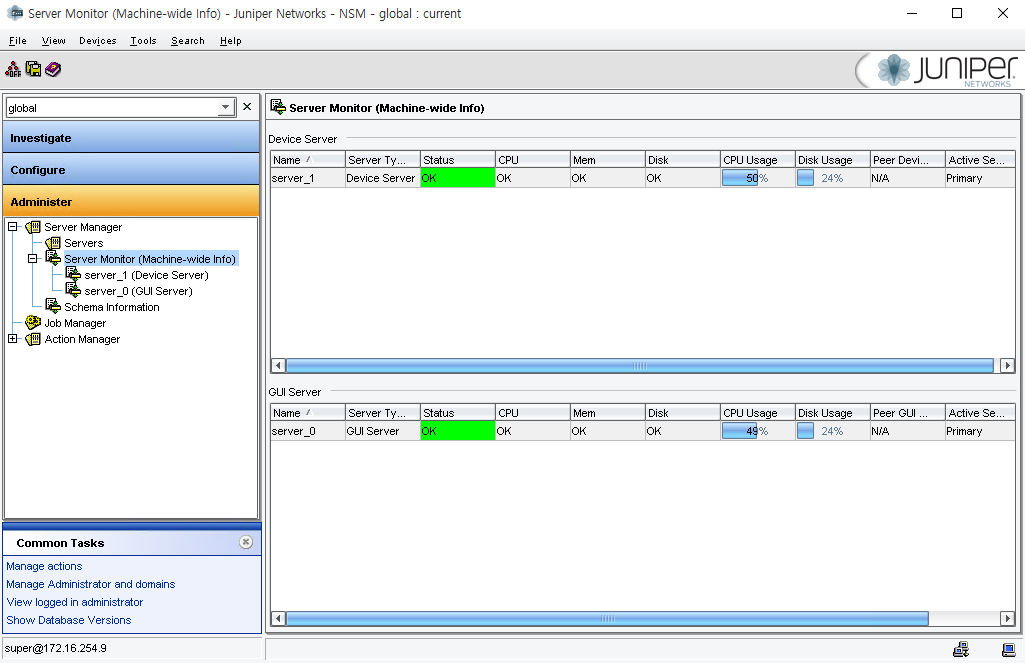Click Device Server table CPU Usage header
The width and height of the screenshot is (1025, 663).
[x=758, y=160]
